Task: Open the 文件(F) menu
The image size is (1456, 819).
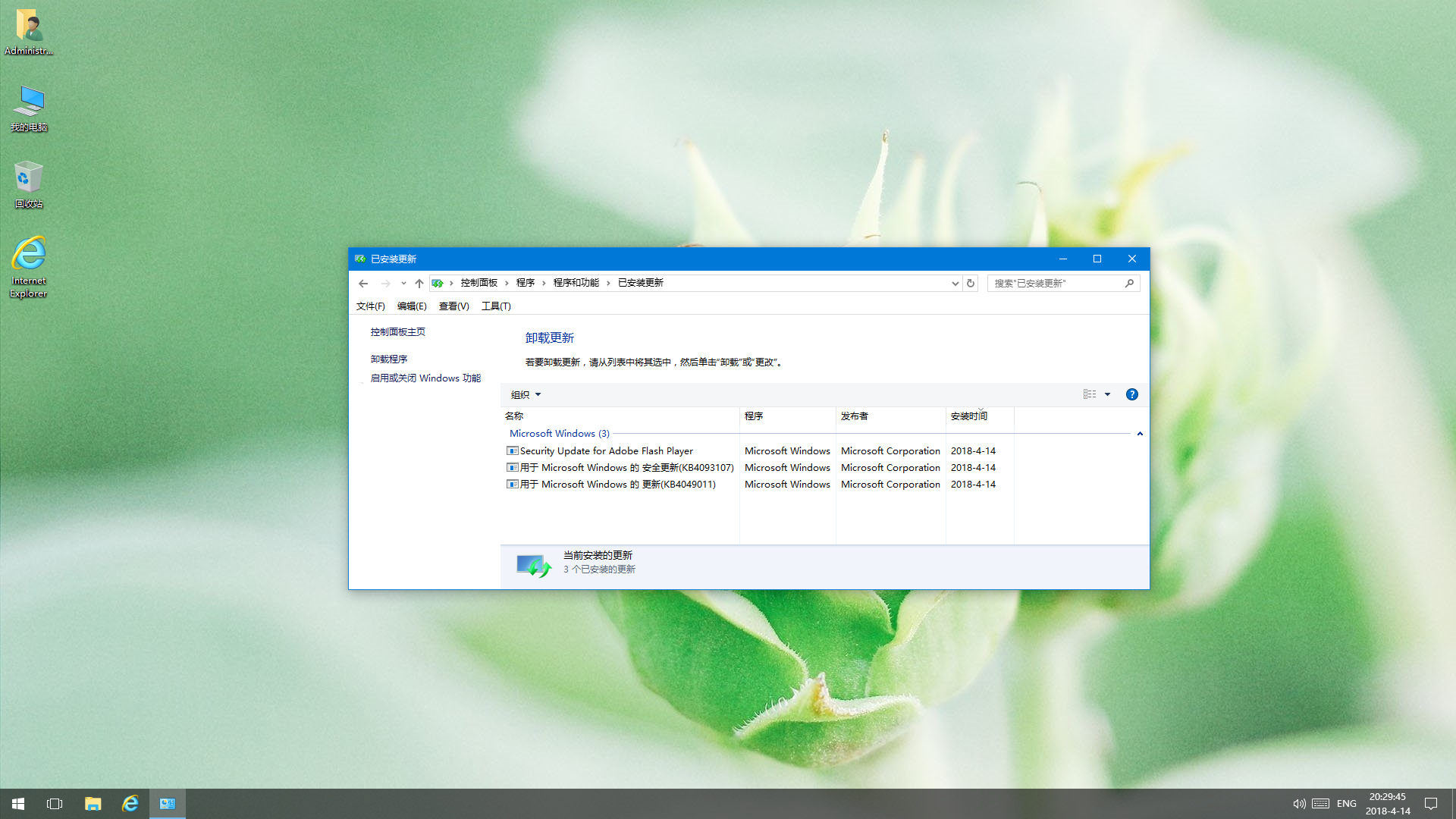Action: pyautogui.click(x=371, y=306)
